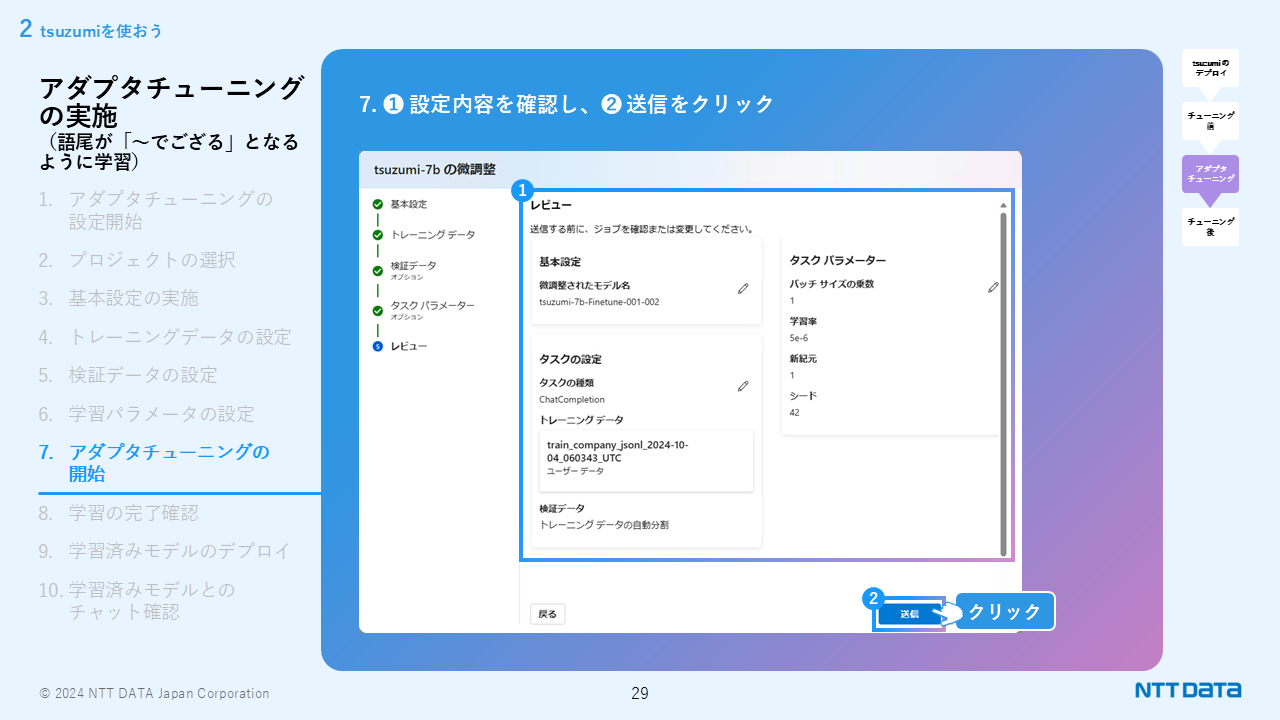Click the ChatCompletion task type value
The width and height of the screenshot is (1280, 720).
[572, 399]
